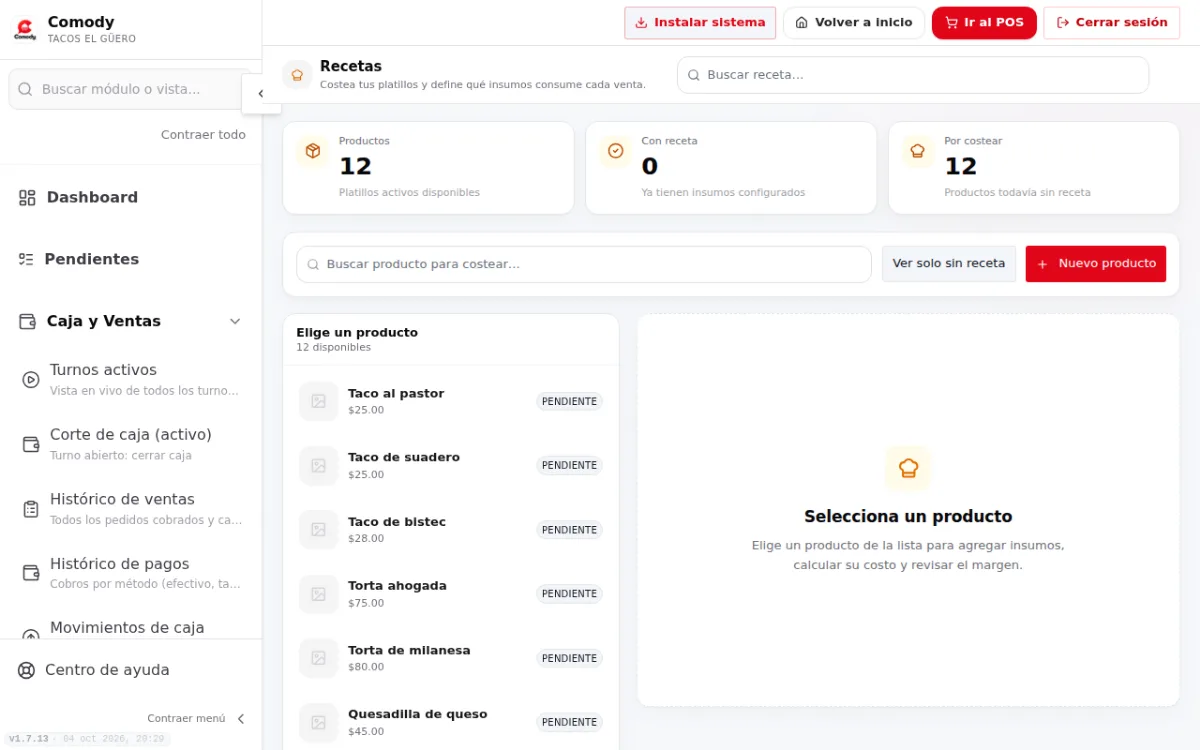
Task: Click Volver a inicio button
Action: pyautogui.click(x=854, y=23)
